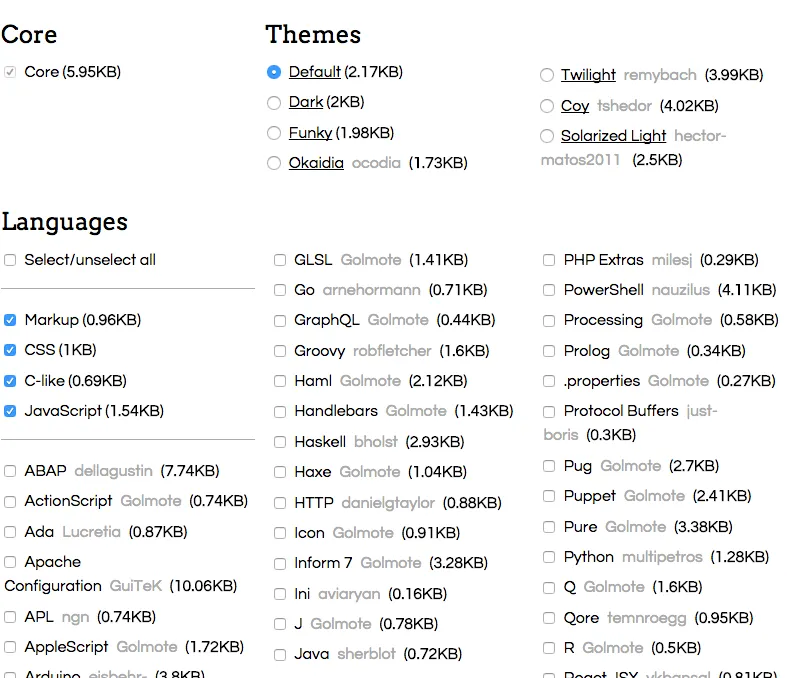The height and width of the screenshot is (678, 787).
Task: Select the Dark theme radio button
Action: click(274, 103)
